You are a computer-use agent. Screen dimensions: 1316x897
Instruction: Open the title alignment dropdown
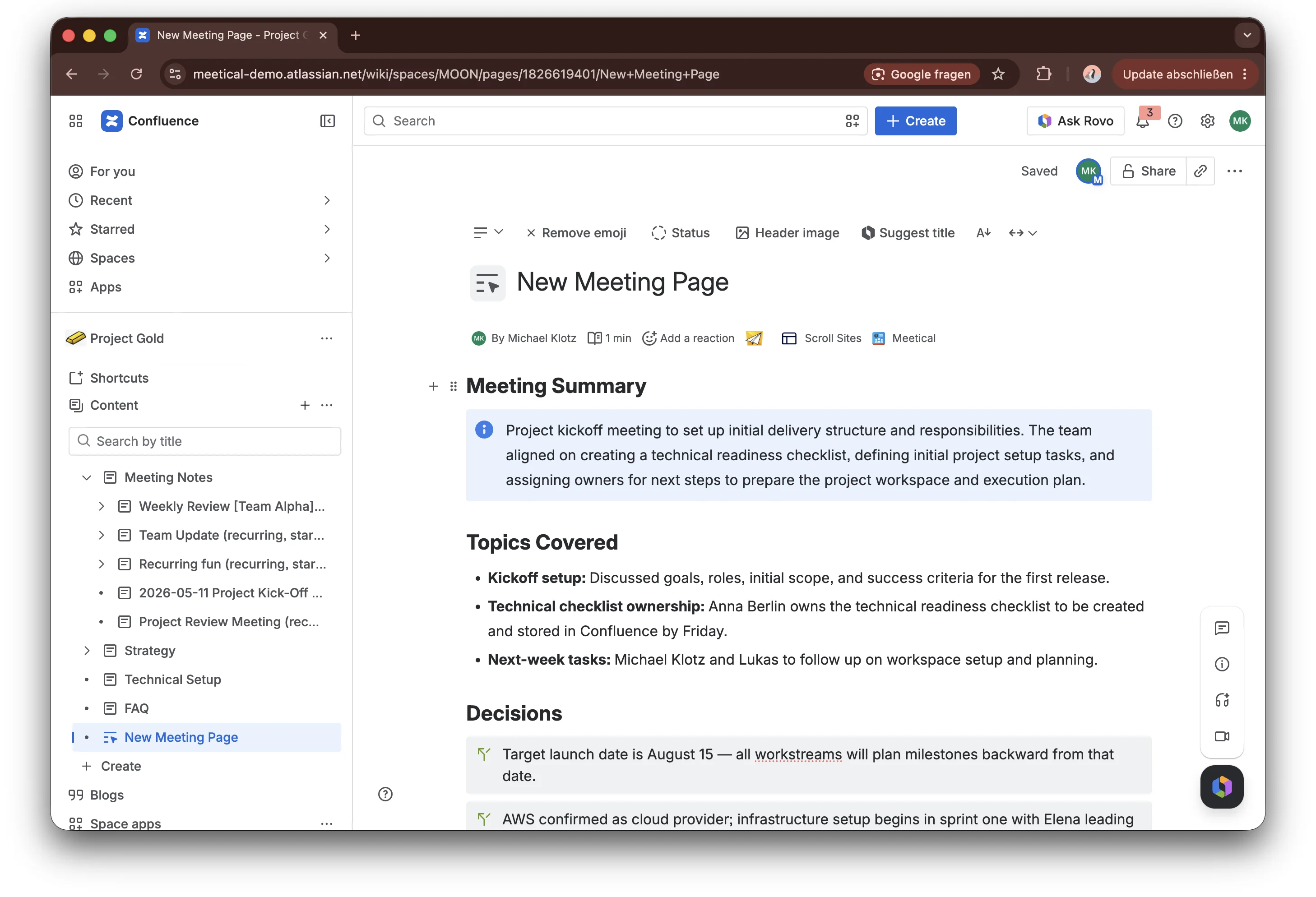pyautogui.click(x=488, y=233)
